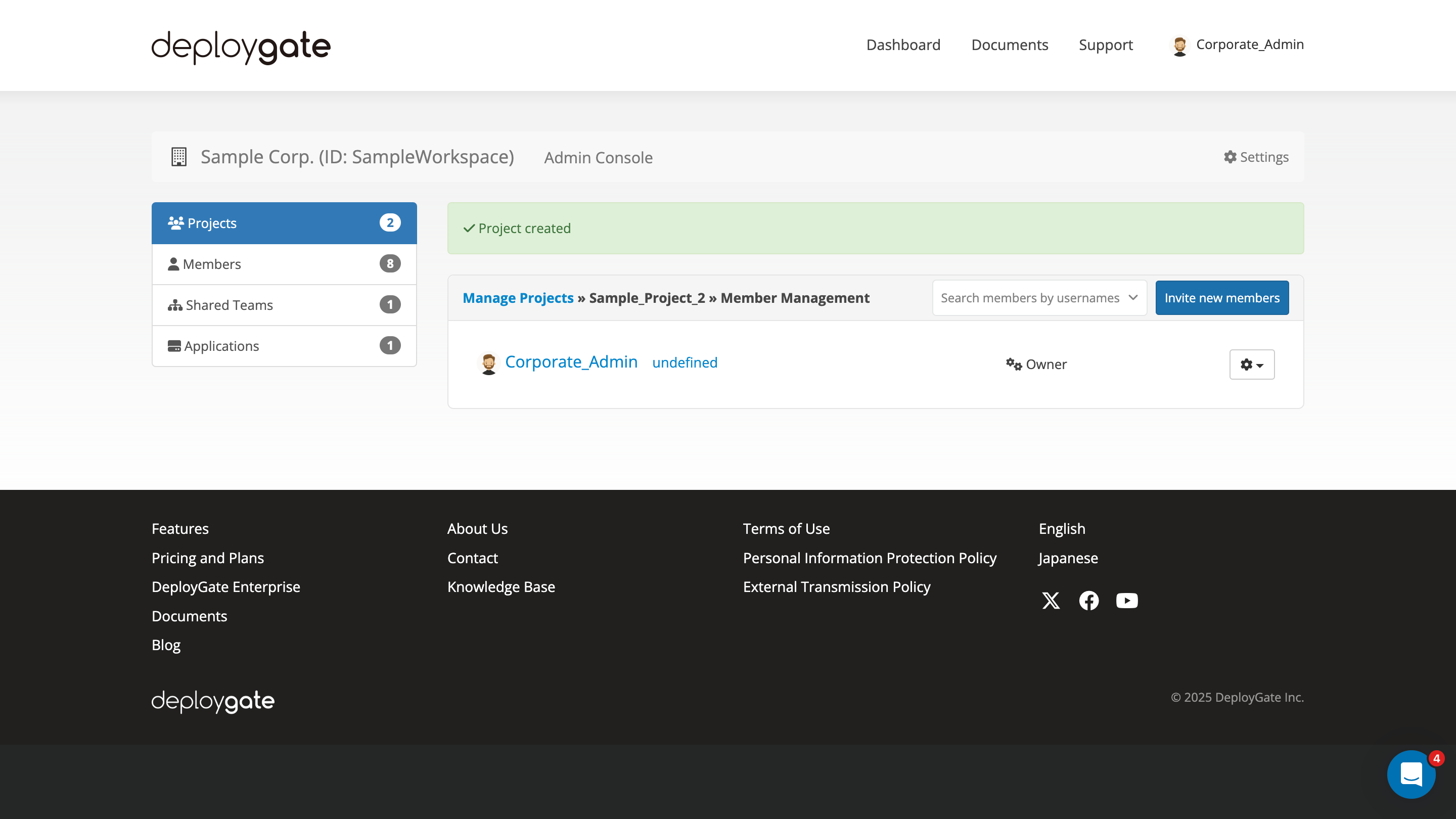The image size is (1456, 819).
Task: Open the Manage Projects breadcrumb link
Action: click(x=518, y=297)
